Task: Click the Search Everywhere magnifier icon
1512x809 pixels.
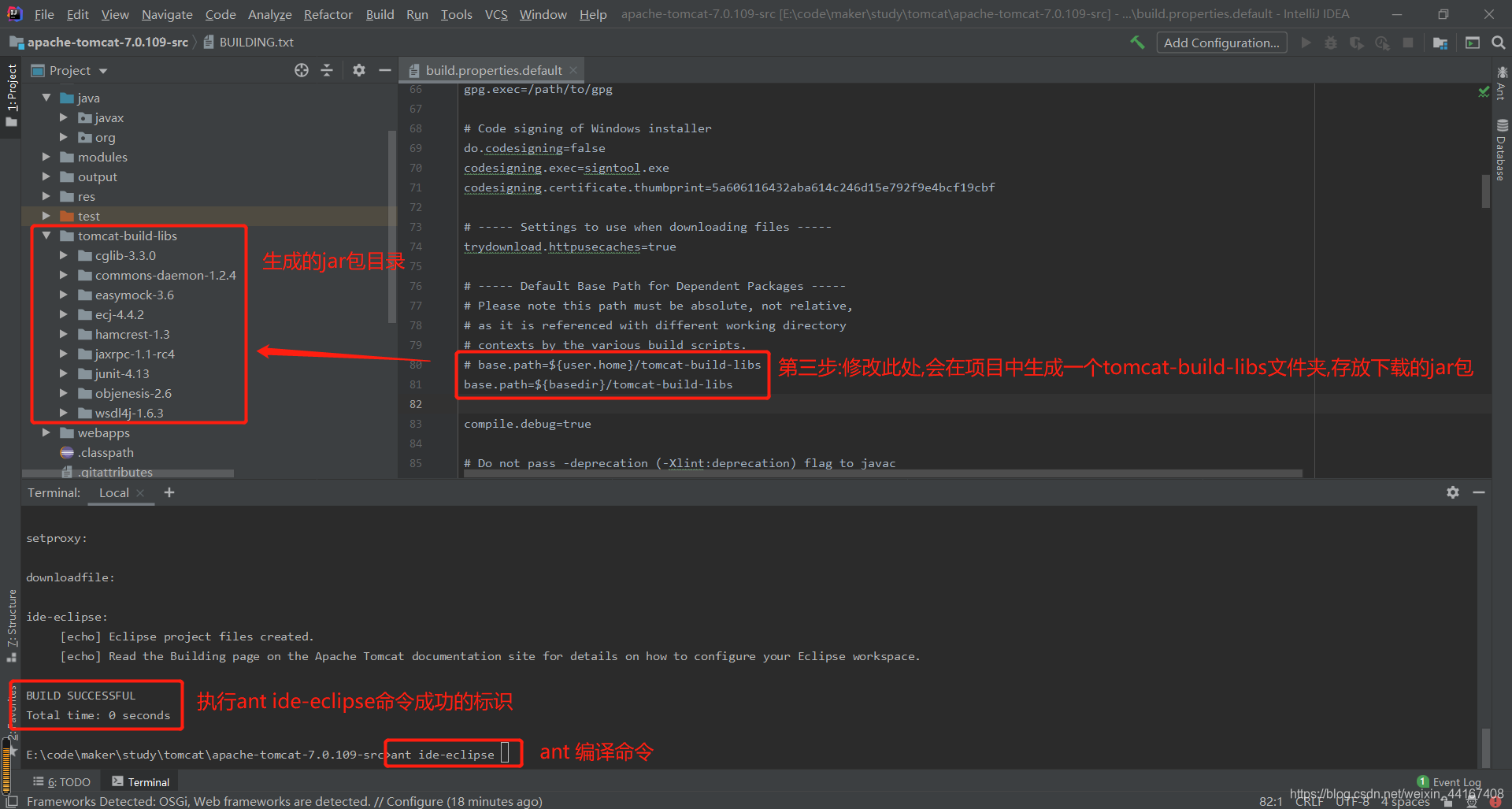Action: click(x=1499, y=43)
